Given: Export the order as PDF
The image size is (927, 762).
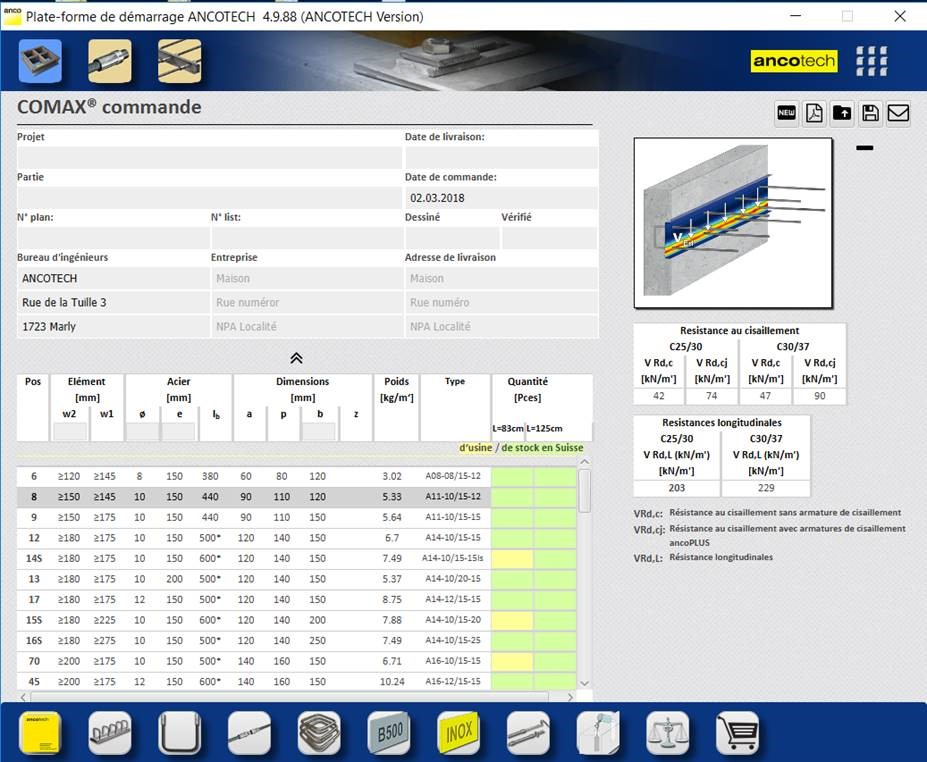Looking at the screenshot, I should (x=815, y=113).
